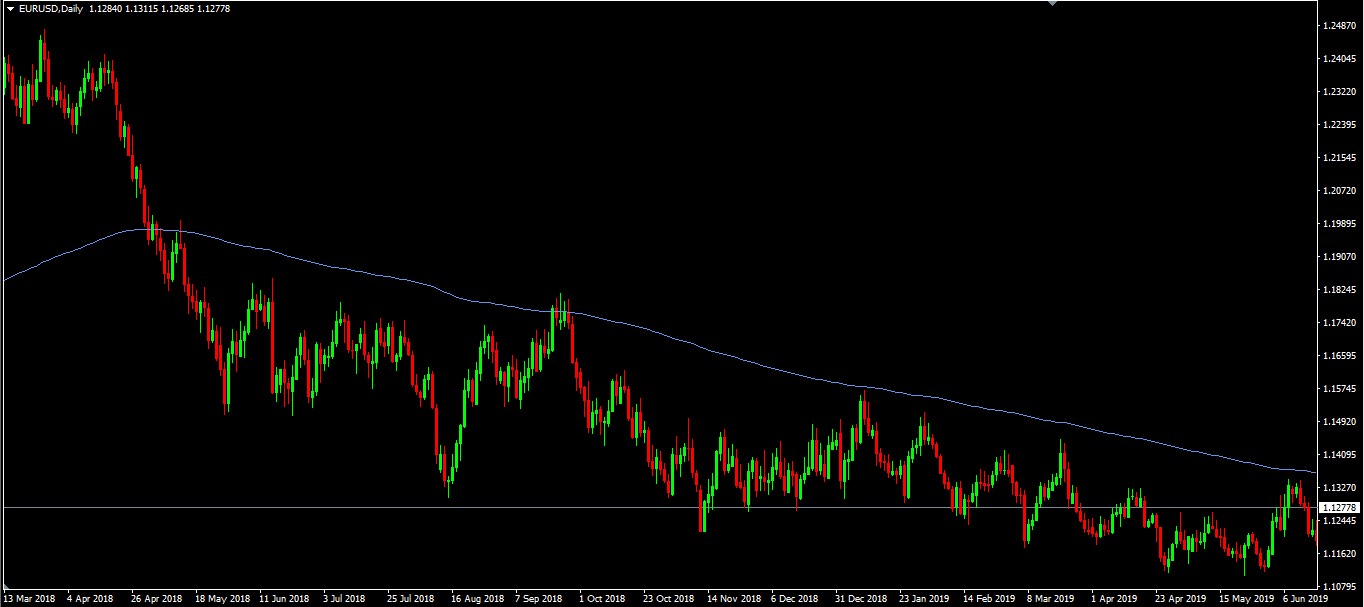Viewport: 1364px width, 607px height.
Task: Click the 15 May 2019 date label
Action: pyautogui.click(x=1245, y=599)
